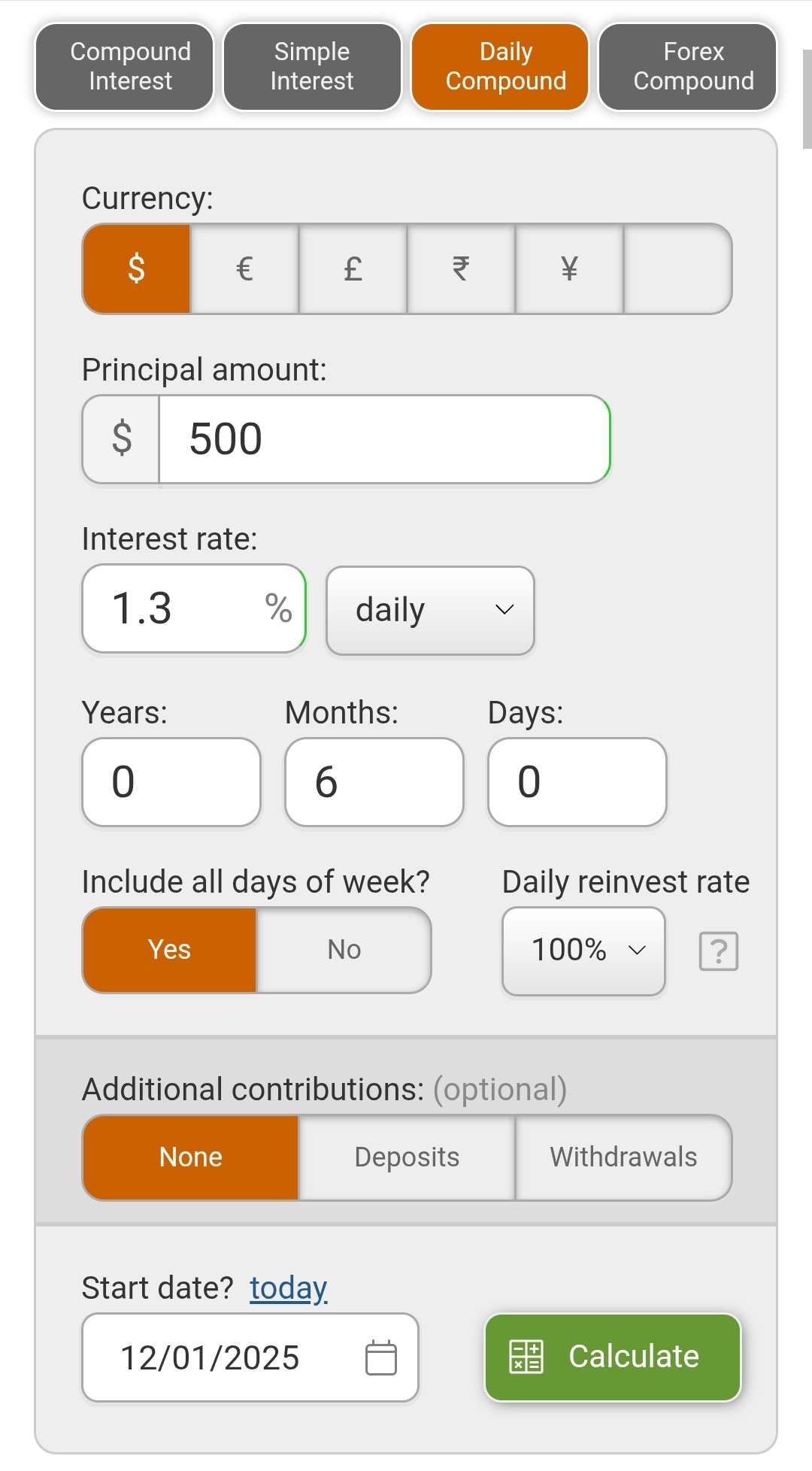Expand the 100% daily reinvest rate dropdown
The image size is (812, 1471).
[x=583, y=951]
